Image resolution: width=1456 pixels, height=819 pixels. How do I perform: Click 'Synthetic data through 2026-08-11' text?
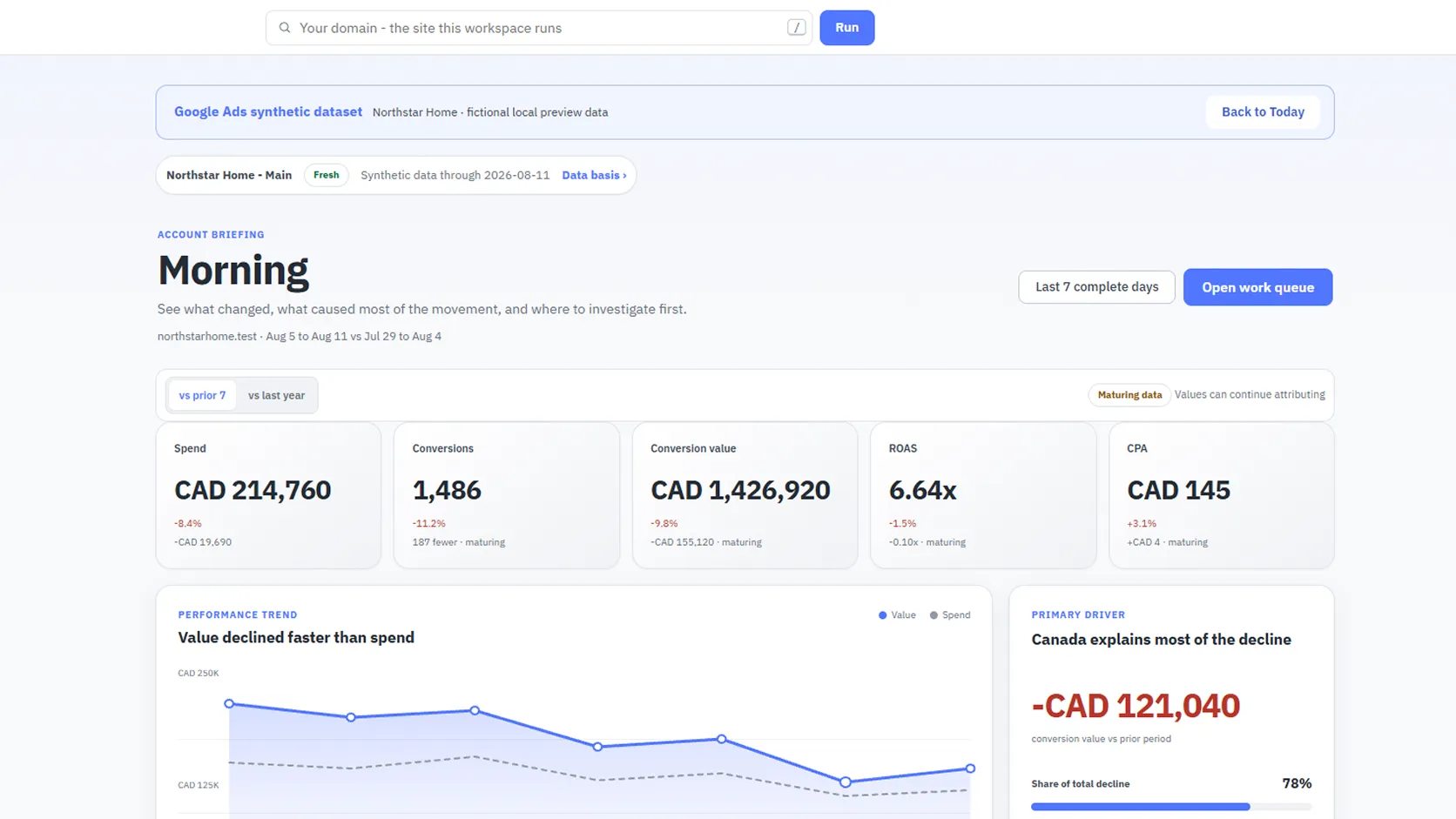[x=455, y=175]
